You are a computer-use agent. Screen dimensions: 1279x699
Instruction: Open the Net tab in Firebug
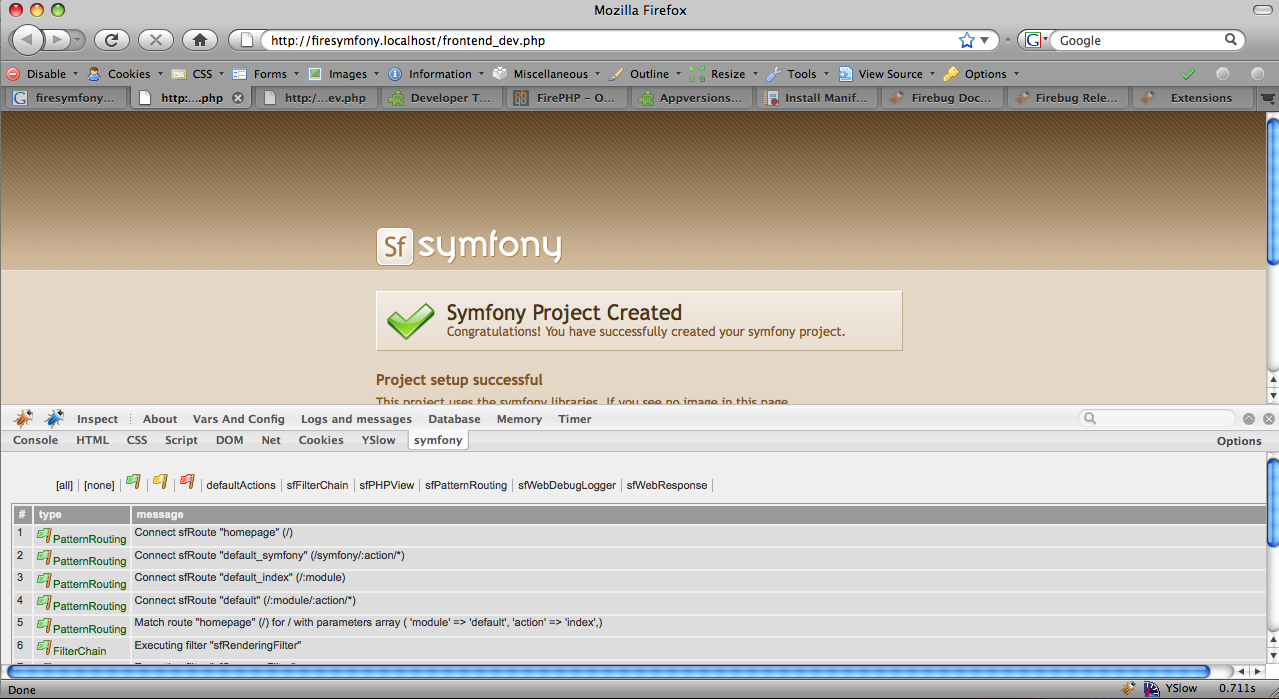271,440
